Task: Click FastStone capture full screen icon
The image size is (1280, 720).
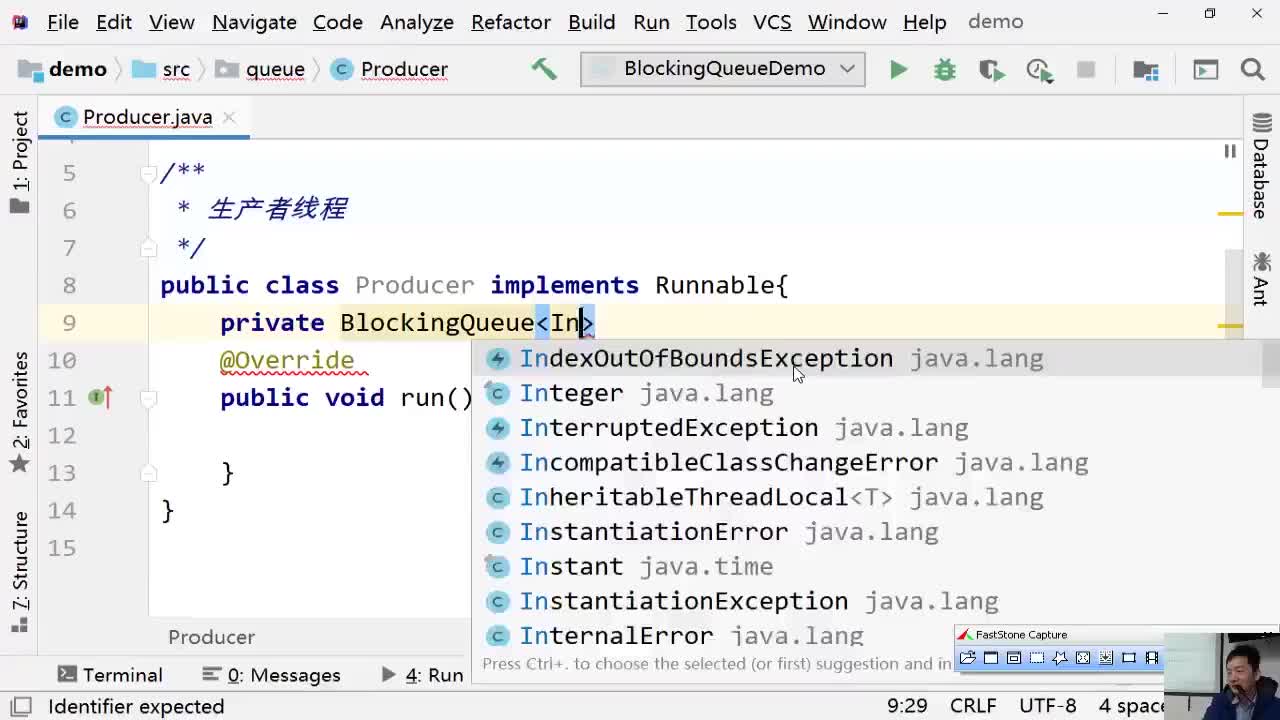Action: tap(1082, 657)
